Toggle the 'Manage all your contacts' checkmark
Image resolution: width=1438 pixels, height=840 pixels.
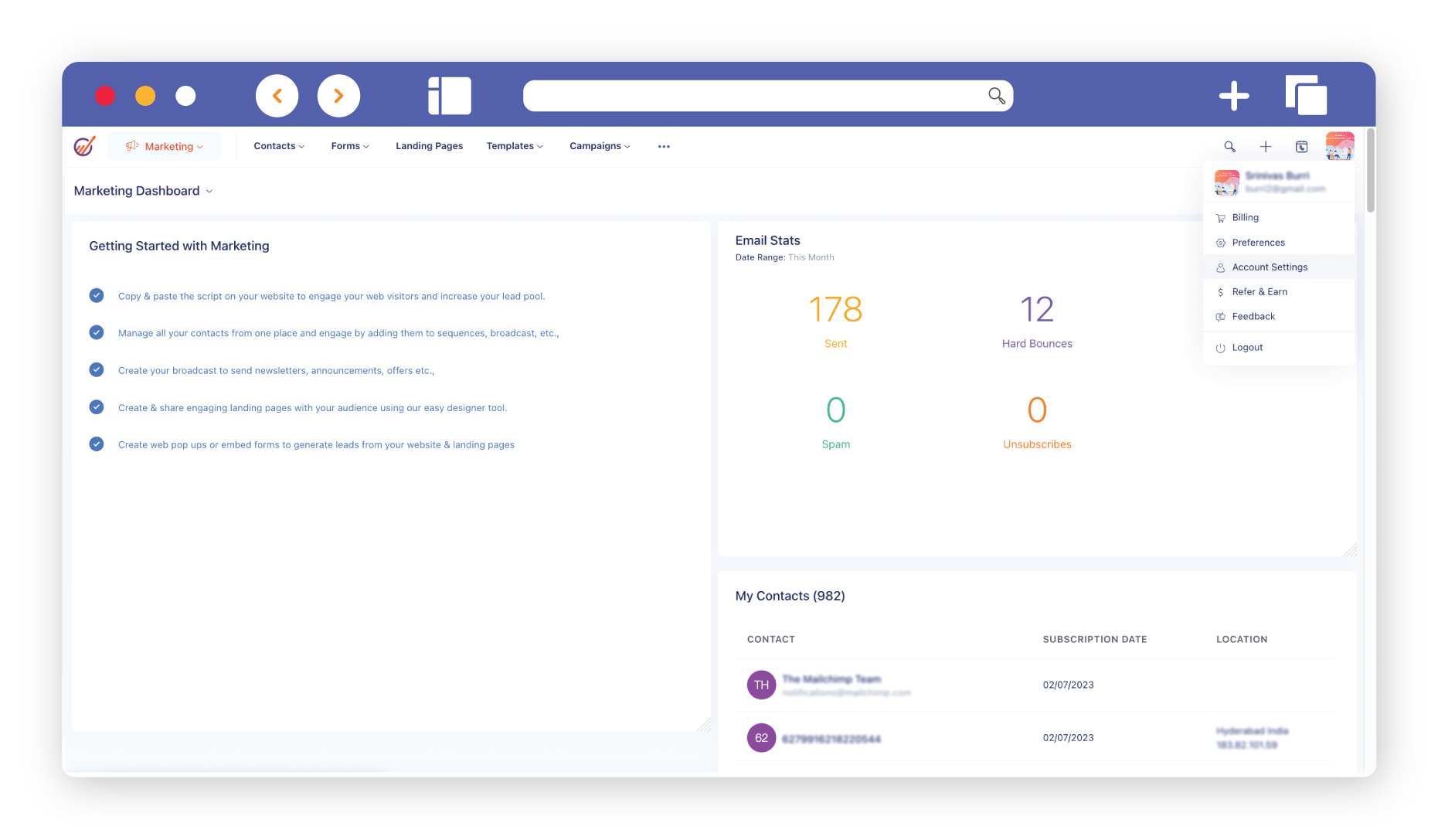[97, 333]
